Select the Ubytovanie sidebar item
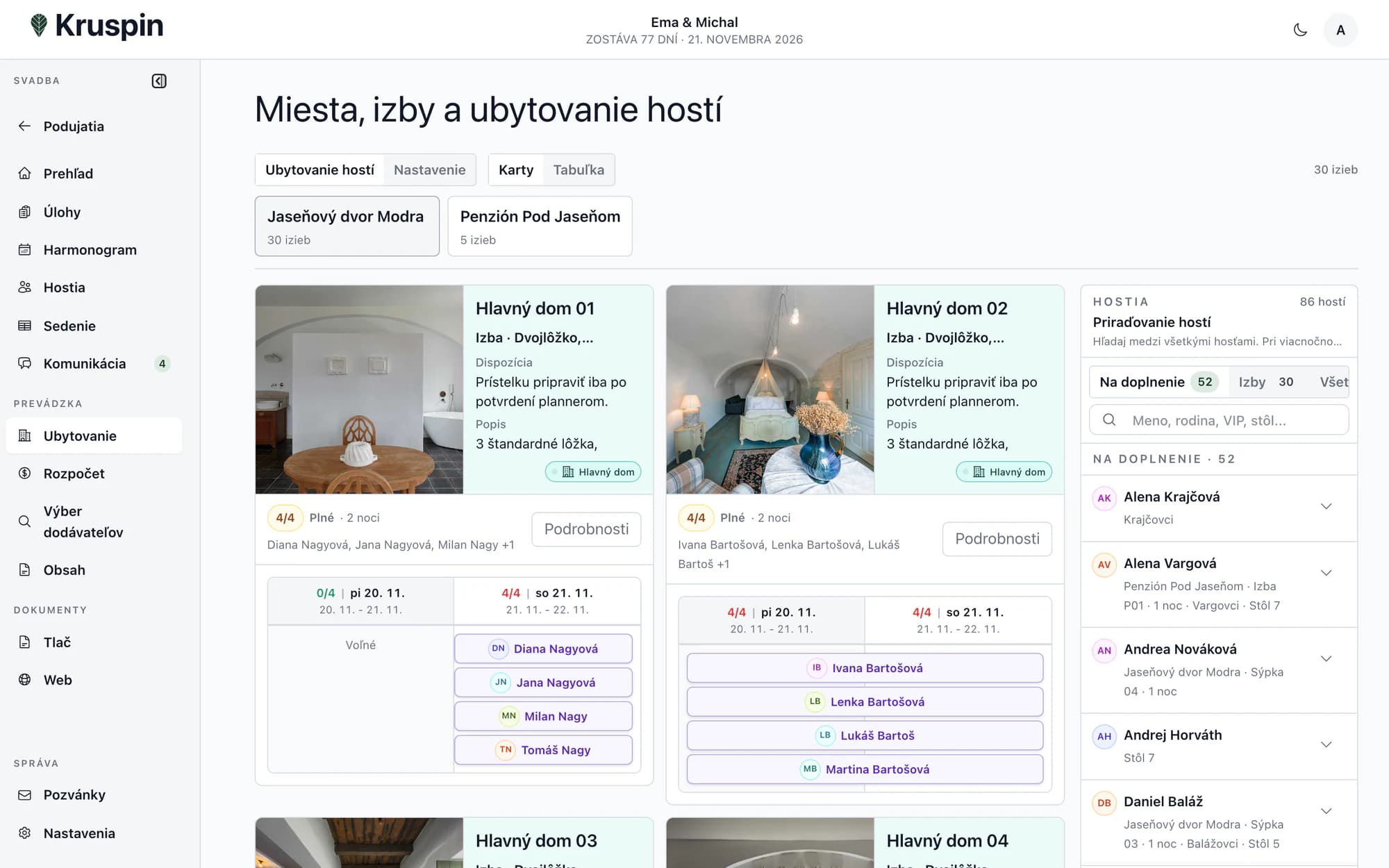Screen dimensions: 1389x868 click(x=94, y=436)
